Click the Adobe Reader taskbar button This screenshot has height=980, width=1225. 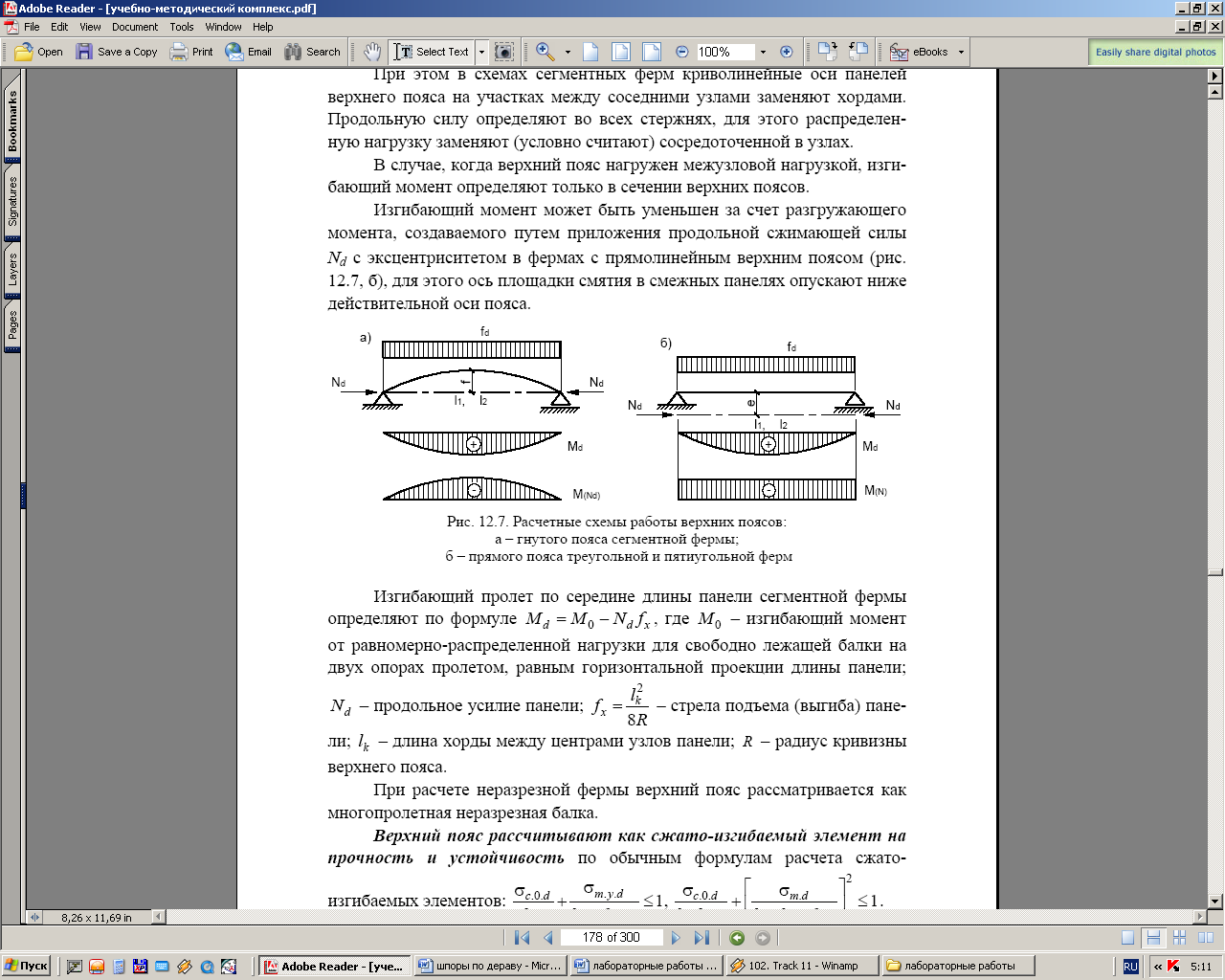[x=334, y=966]
